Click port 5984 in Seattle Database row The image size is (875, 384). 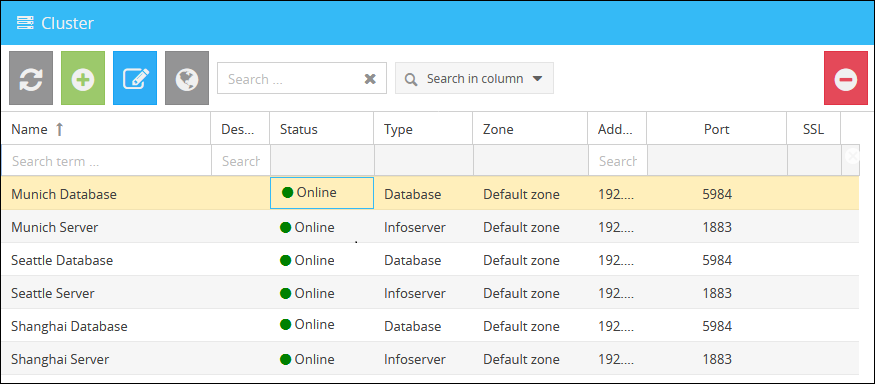pos(717,260)
